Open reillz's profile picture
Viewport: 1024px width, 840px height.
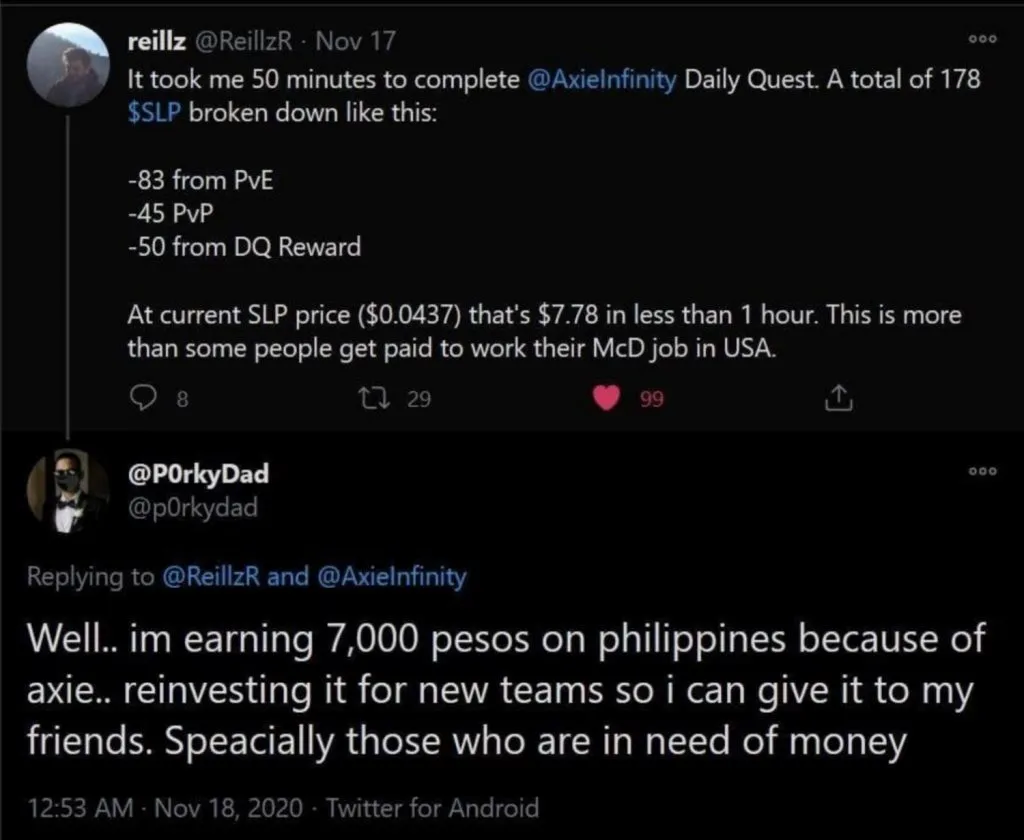pos(69,65)
